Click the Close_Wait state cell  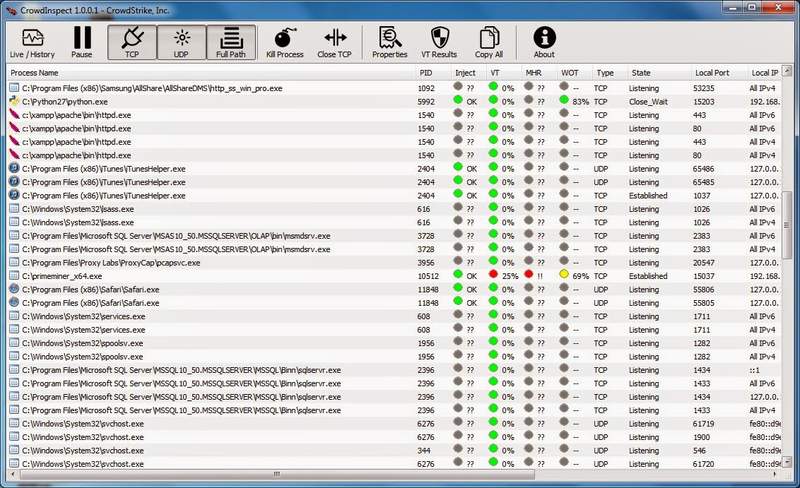click(648, 102)
